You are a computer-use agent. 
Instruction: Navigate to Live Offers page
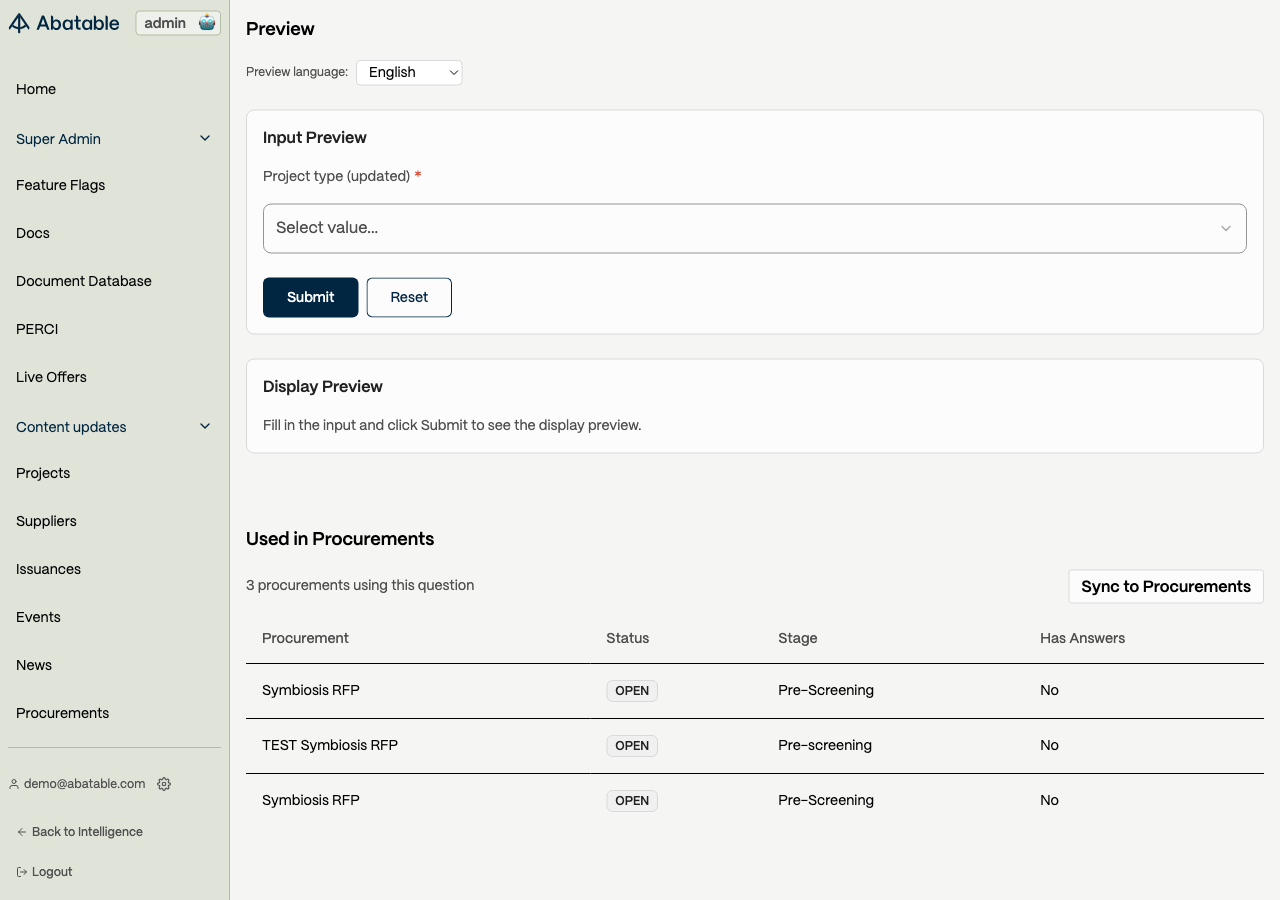[51, 377]
